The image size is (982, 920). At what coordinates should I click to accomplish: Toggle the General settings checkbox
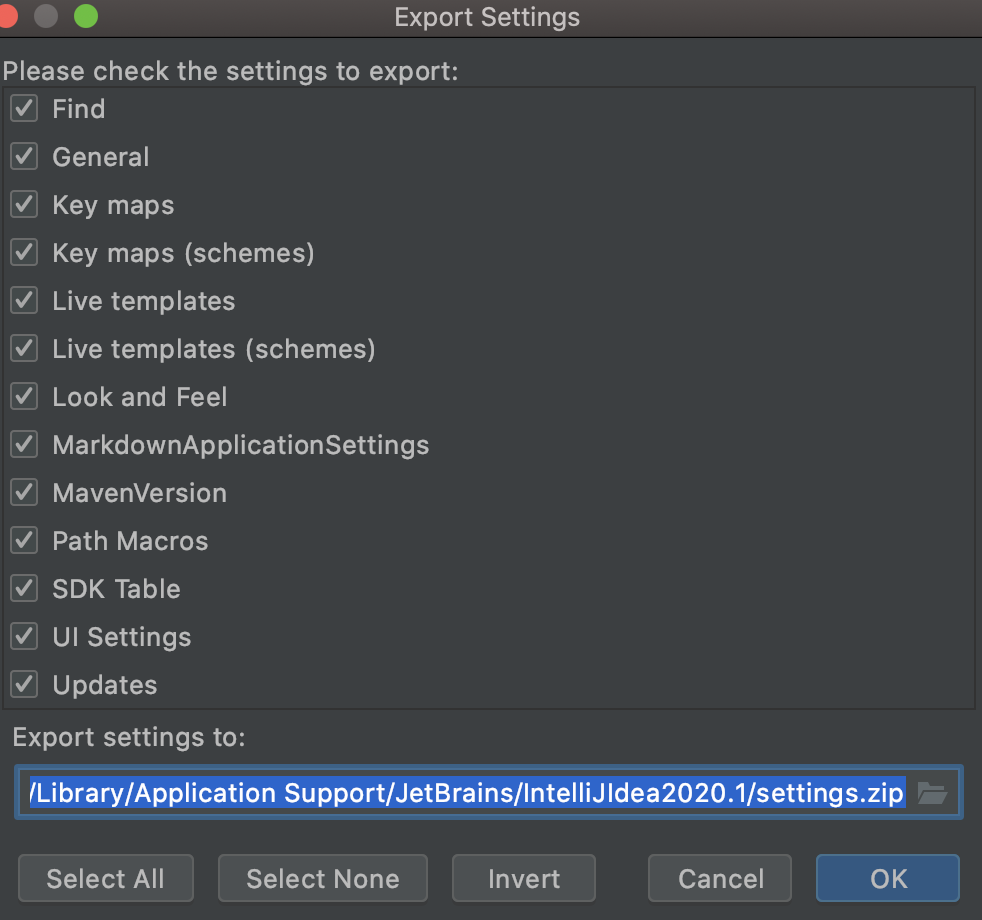pyautogui.click(x=24, y=157)
